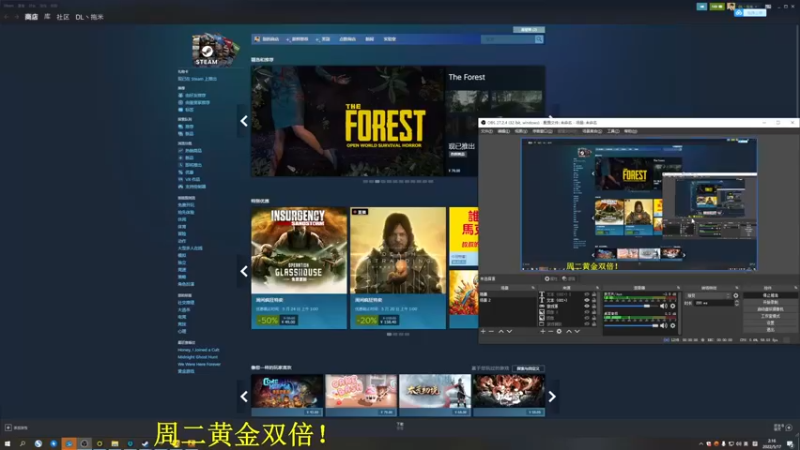Open settings gear of first mixer channel
This screenshot has width=800, height=450.
click(x=673, y=306)
